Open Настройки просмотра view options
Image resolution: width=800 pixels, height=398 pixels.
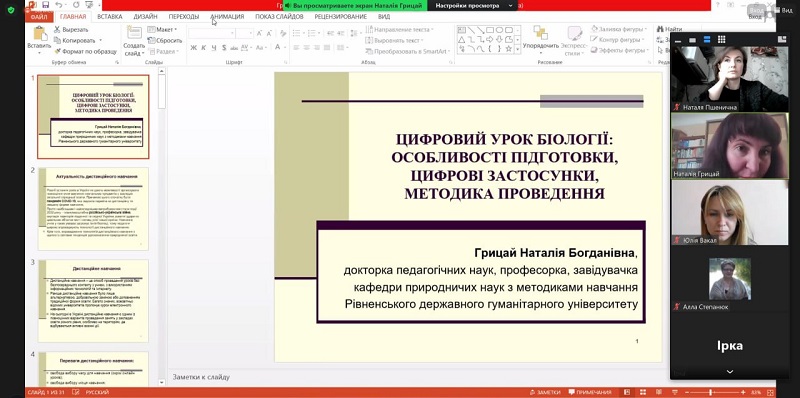pyautogui.click(x=474, y=5)
